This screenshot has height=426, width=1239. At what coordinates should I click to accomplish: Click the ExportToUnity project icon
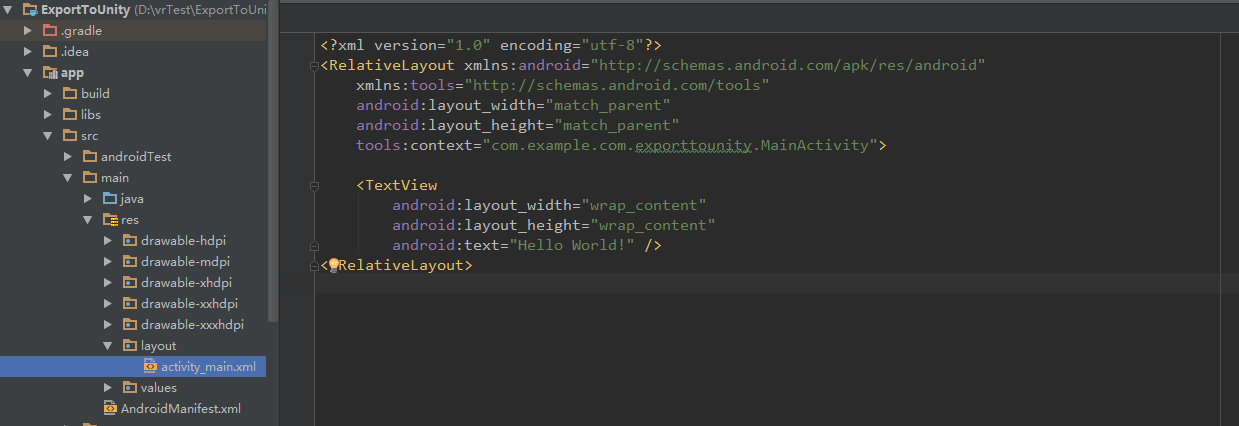(30, 10)
